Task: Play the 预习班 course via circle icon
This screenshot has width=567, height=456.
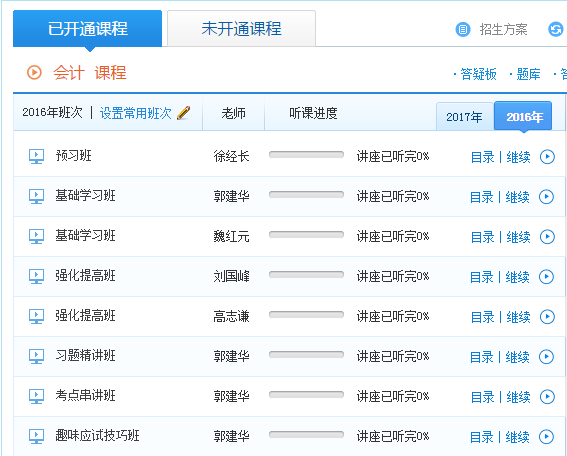Action: [x=547, y=157]
